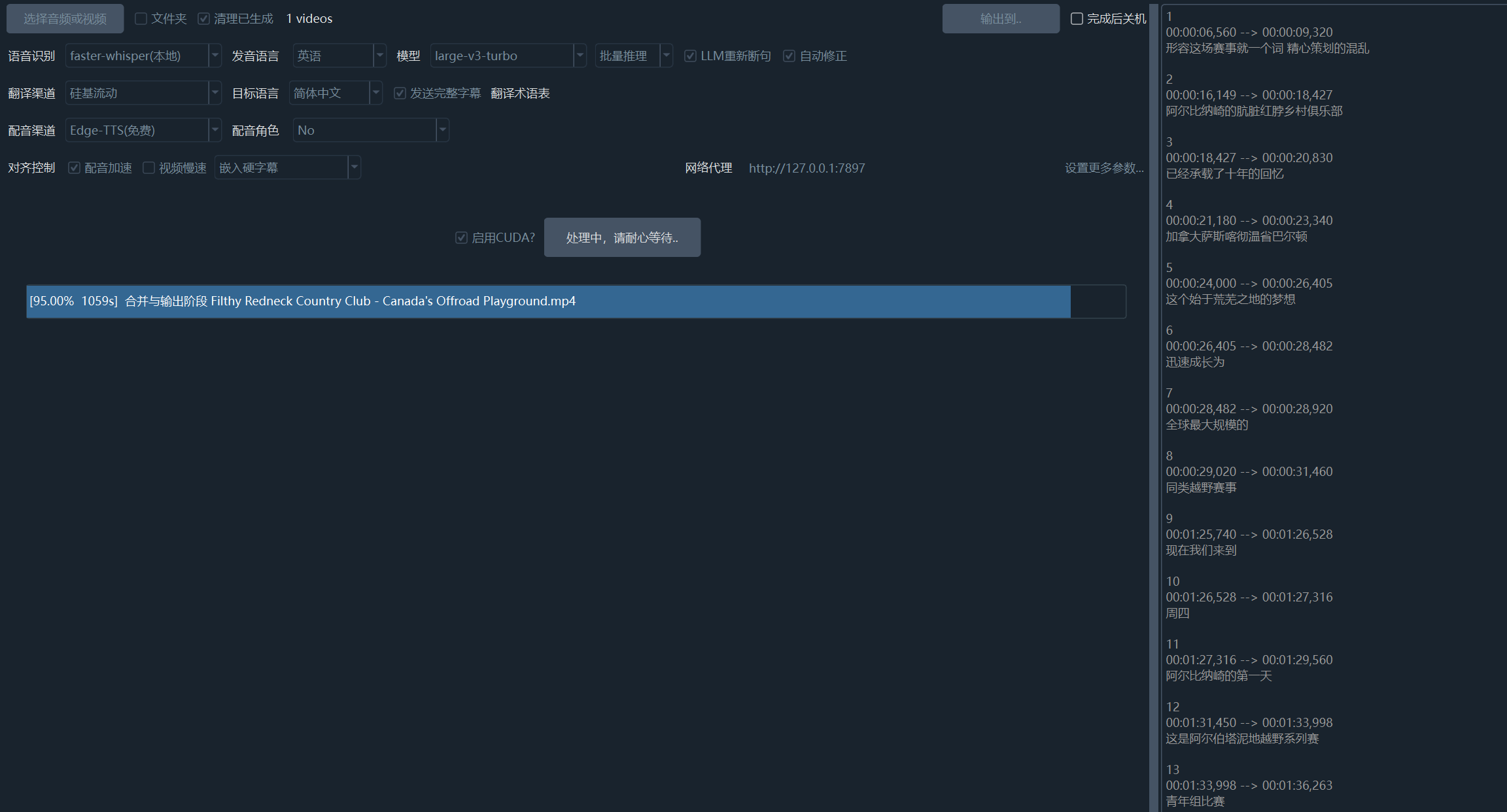
Task: Open the large-v3-turbo model dropdown
Action: pos(580,56)
